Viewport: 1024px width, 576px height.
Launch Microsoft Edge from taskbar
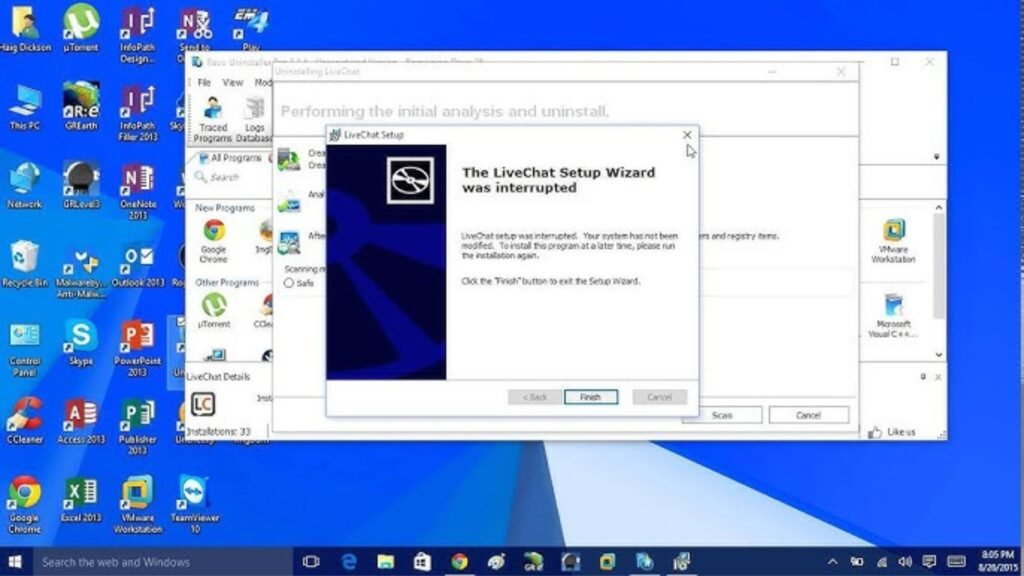(349, 562)
